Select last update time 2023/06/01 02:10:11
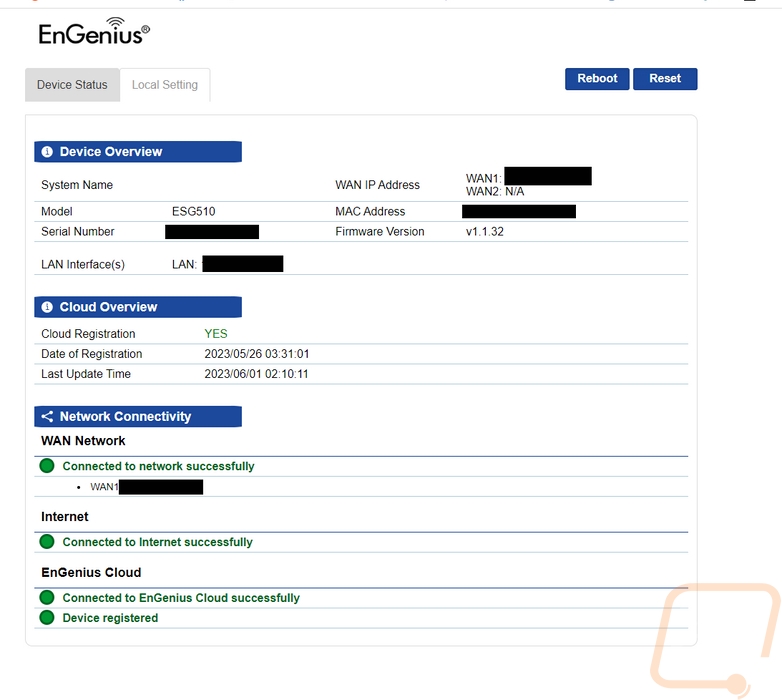Image resolution: width=782 pixels, height=700 pixels. (256, 374)
